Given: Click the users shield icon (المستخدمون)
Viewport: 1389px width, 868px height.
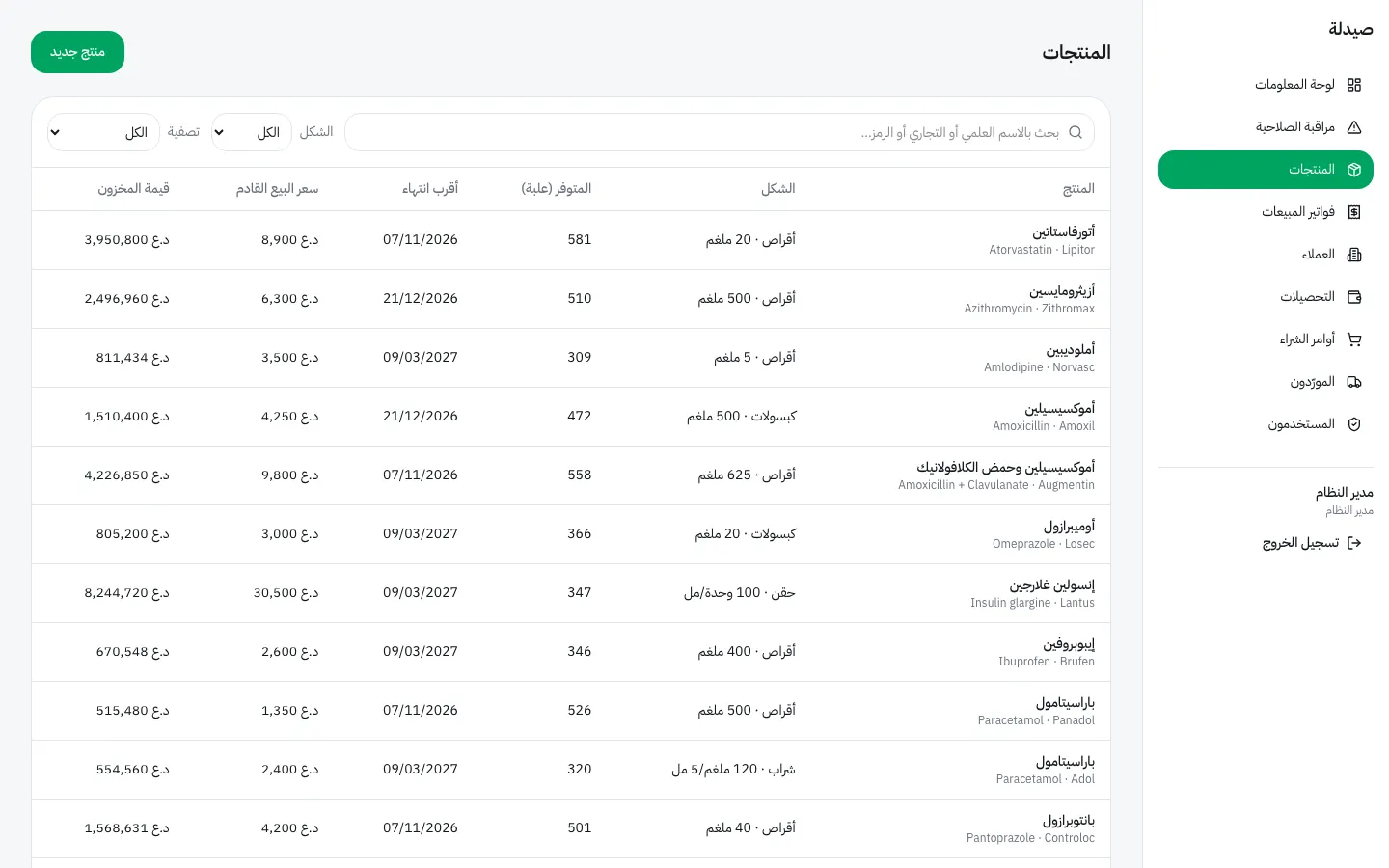Looking at the screenshot, I should (1354, 424).
